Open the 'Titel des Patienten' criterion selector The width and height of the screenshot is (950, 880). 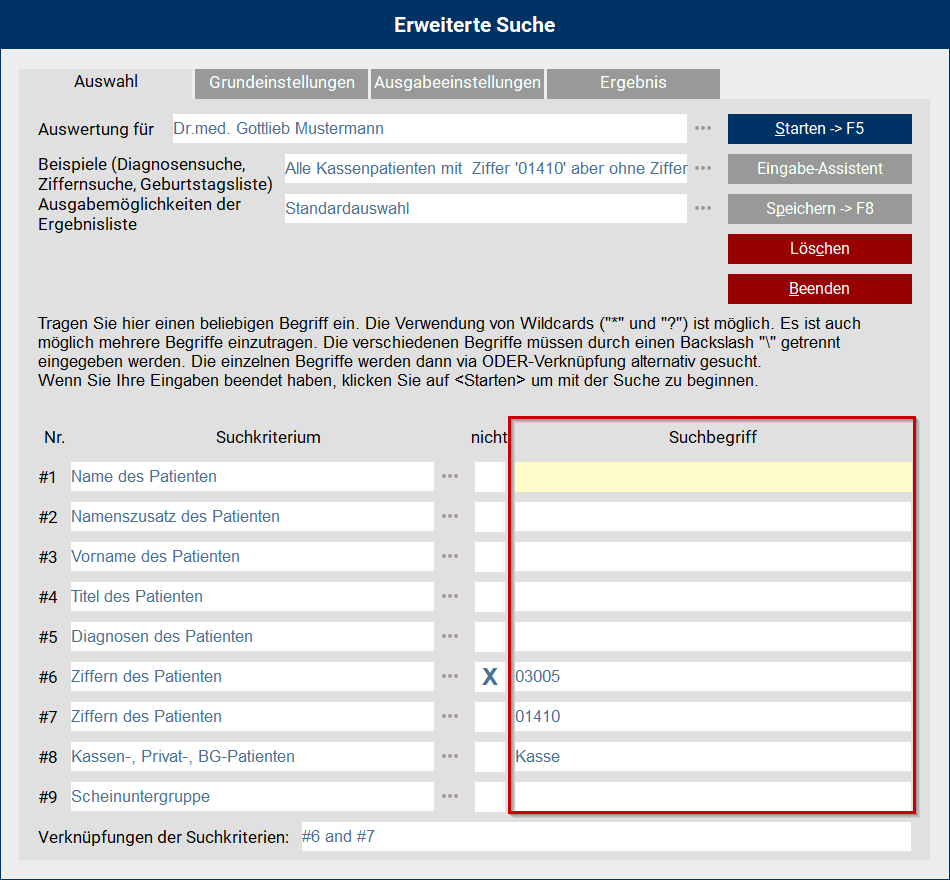pos(251,597)
